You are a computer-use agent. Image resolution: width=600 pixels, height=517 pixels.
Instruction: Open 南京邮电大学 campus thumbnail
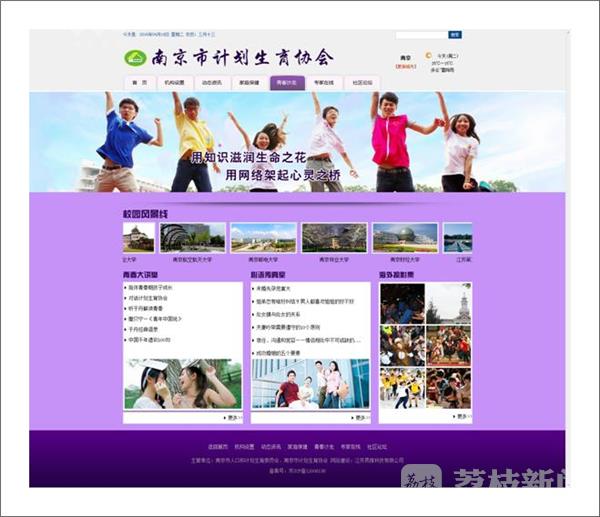263,237
